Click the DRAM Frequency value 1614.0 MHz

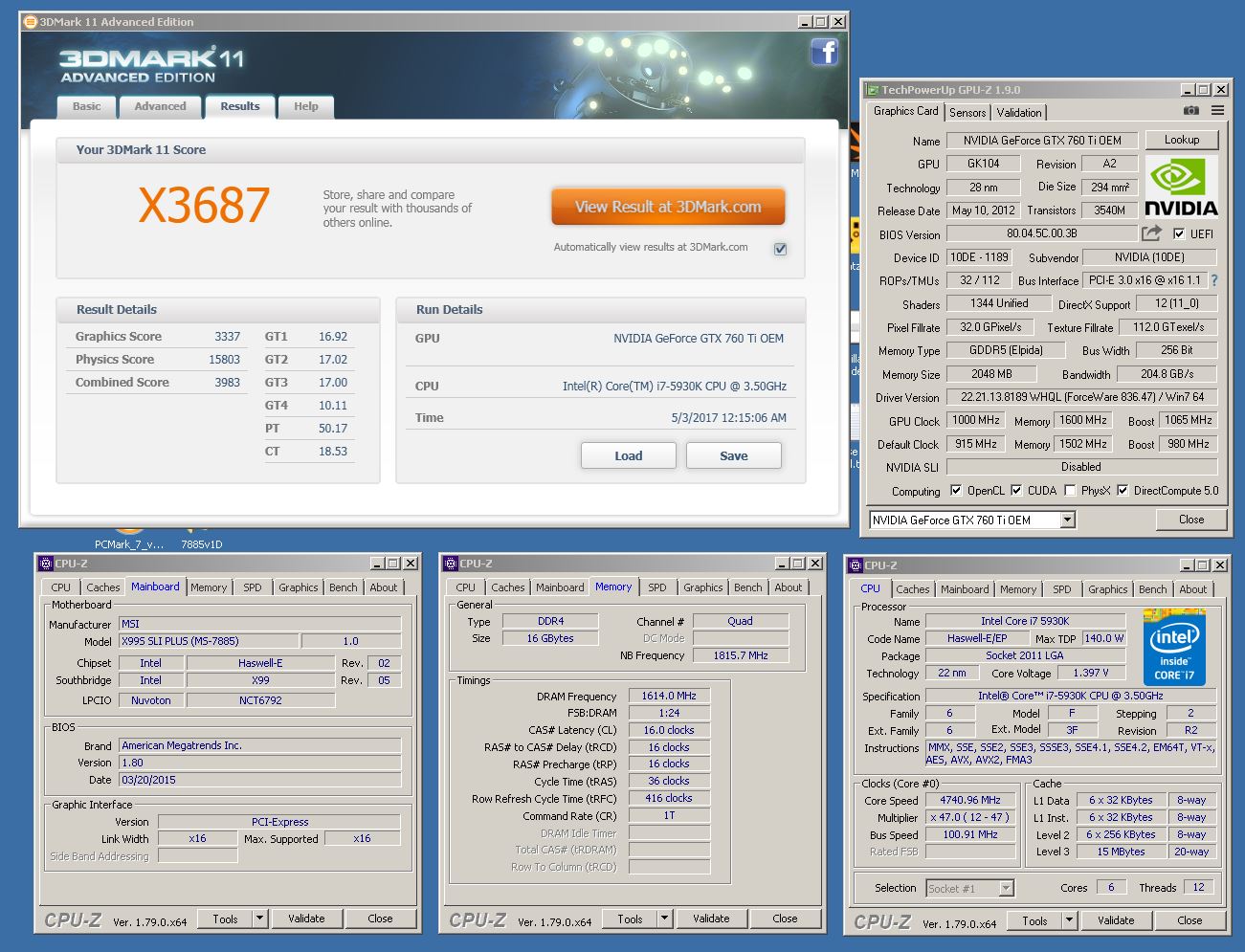tap(669, 696)
